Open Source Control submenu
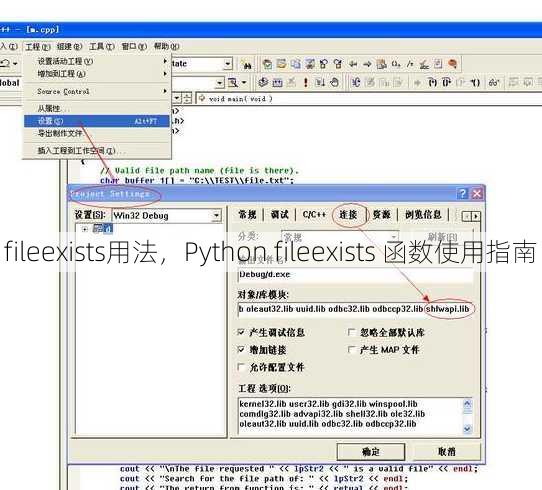The width and height of the screenshot is (542, 490). tap(97, 92)
